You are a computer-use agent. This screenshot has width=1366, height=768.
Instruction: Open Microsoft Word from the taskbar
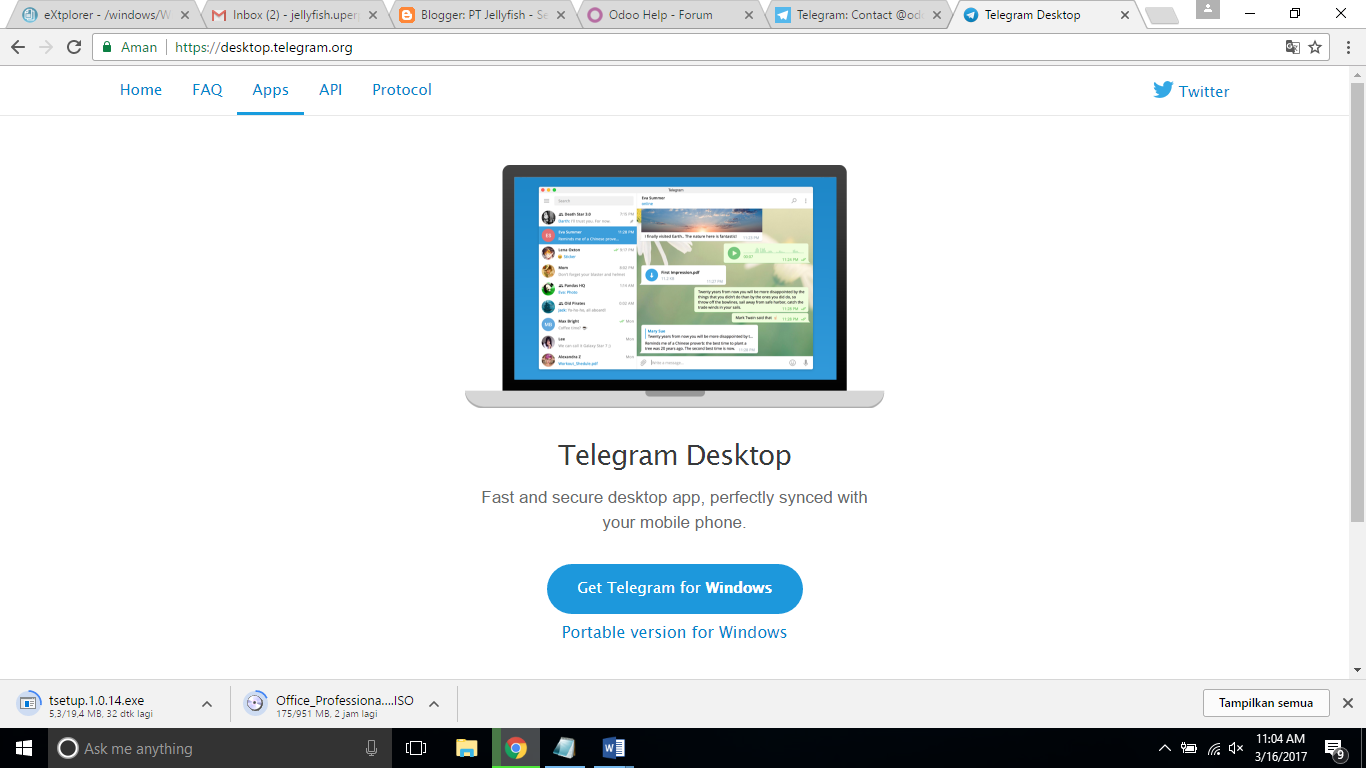(x=614, y=748)
